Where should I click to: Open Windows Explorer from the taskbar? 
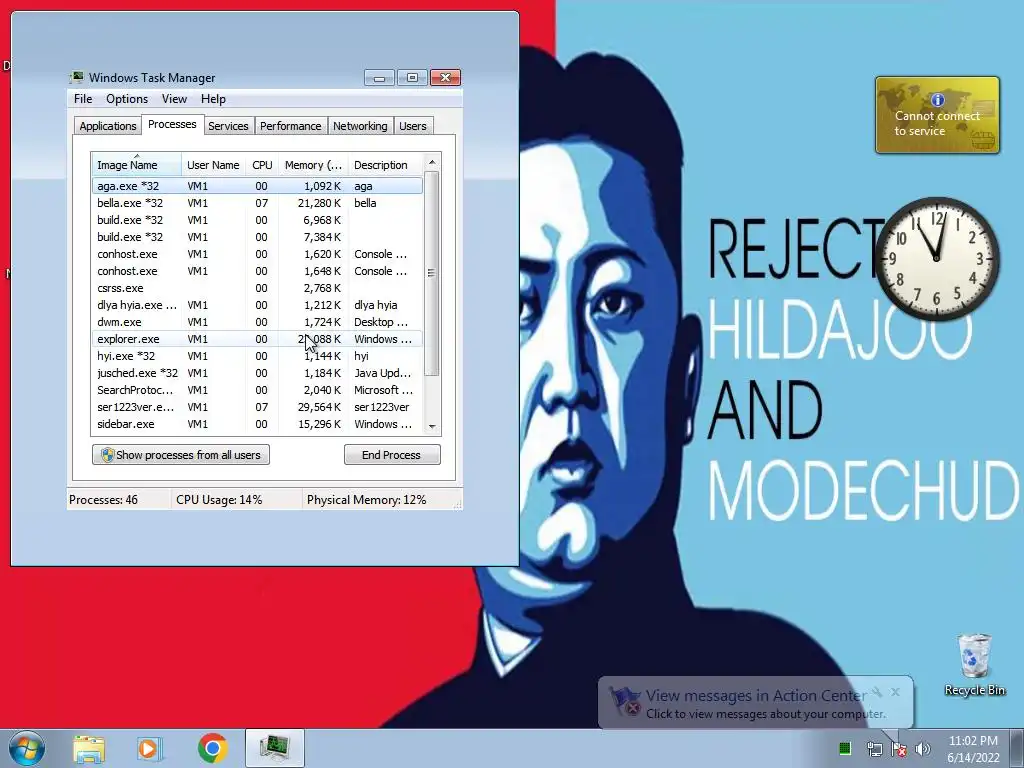pos(89,749)
